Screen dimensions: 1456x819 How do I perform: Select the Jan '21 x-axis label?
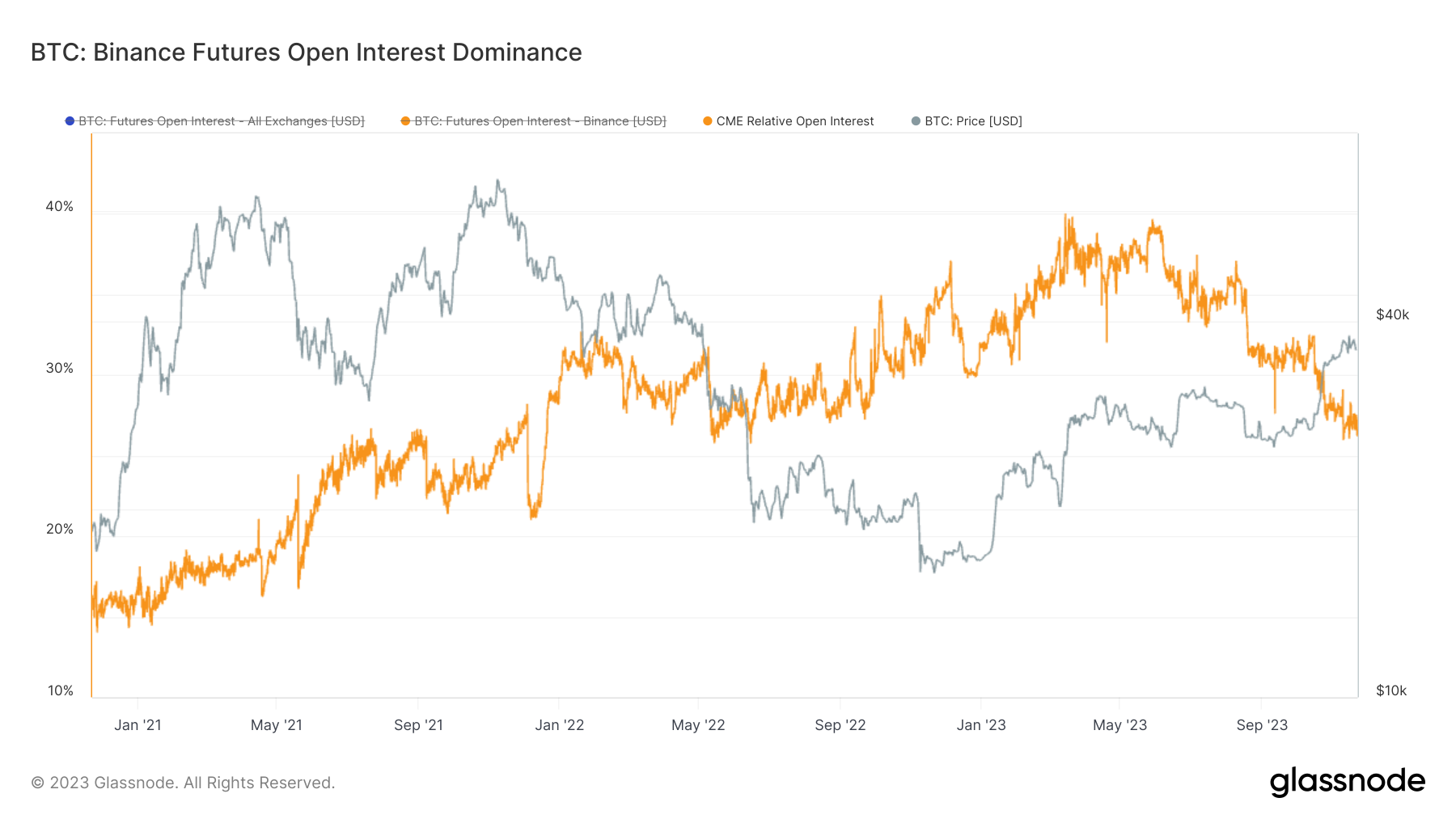point(138,725)
